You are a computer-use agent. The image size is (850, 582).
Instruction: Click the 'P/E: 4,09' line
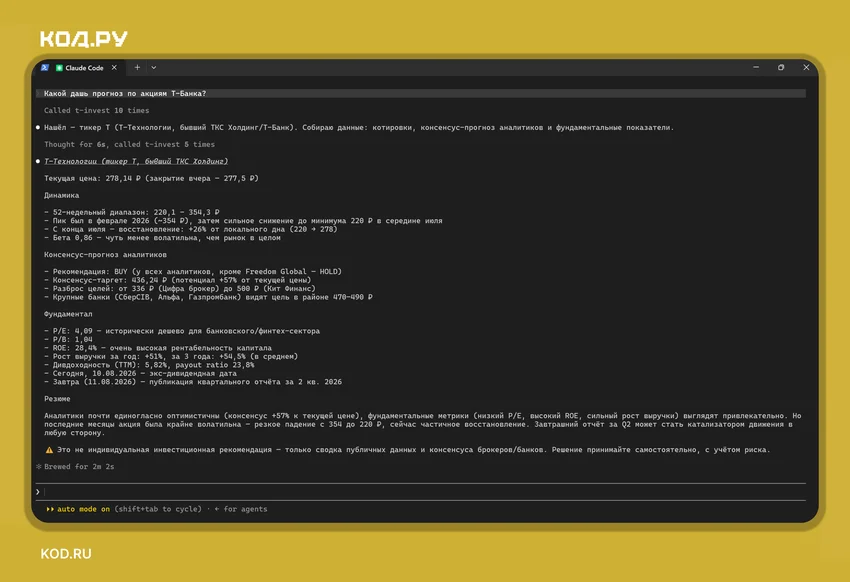(182, 331)
